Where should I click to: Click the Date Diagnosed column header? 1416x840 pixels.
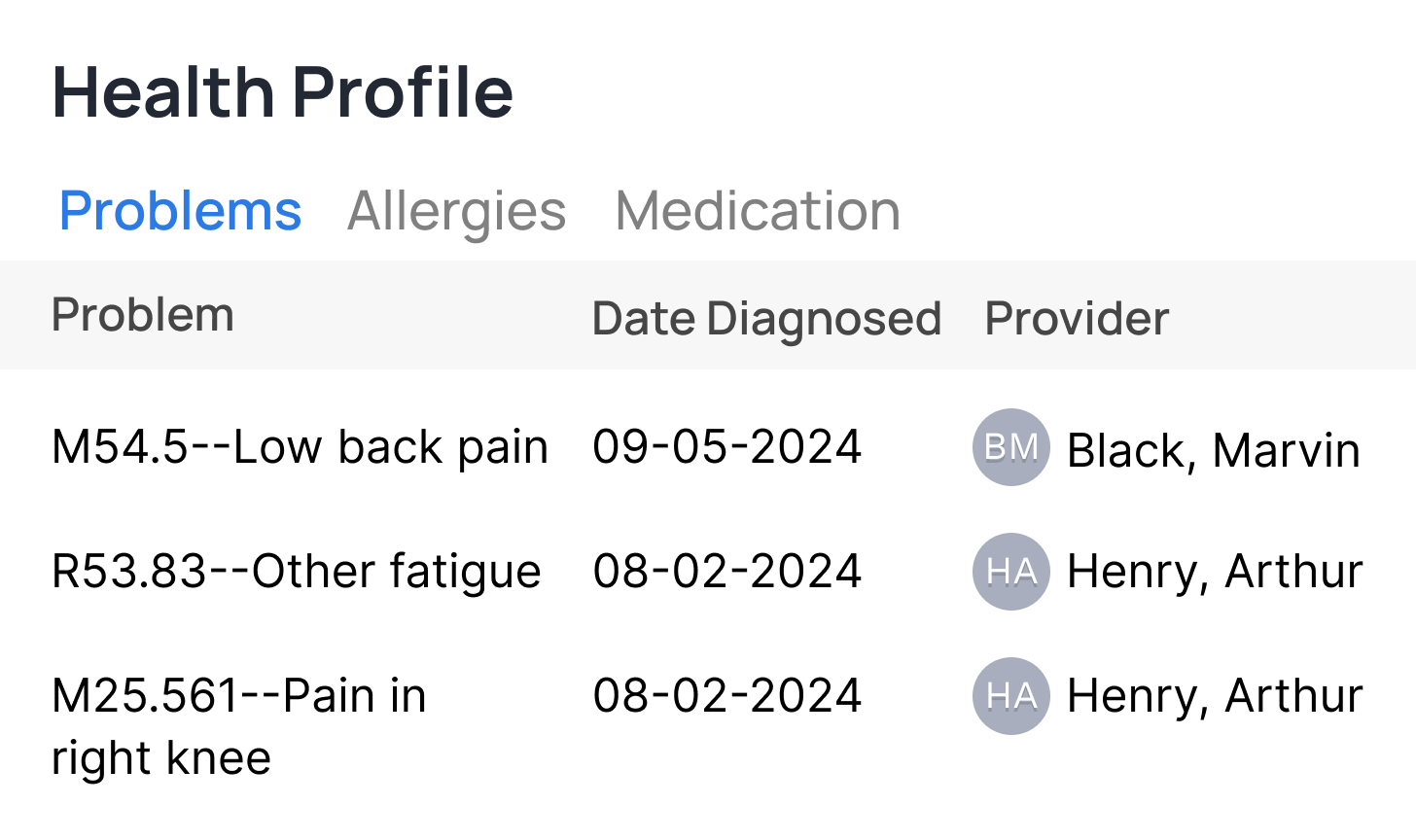tap(766, 319)
